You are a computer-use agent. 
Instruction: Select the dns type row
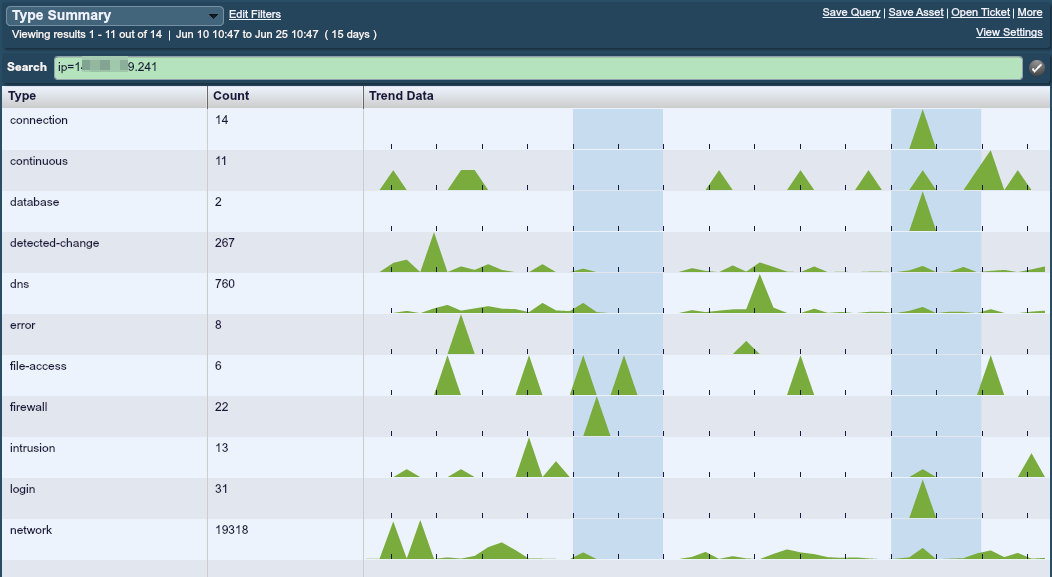point(526,293)
